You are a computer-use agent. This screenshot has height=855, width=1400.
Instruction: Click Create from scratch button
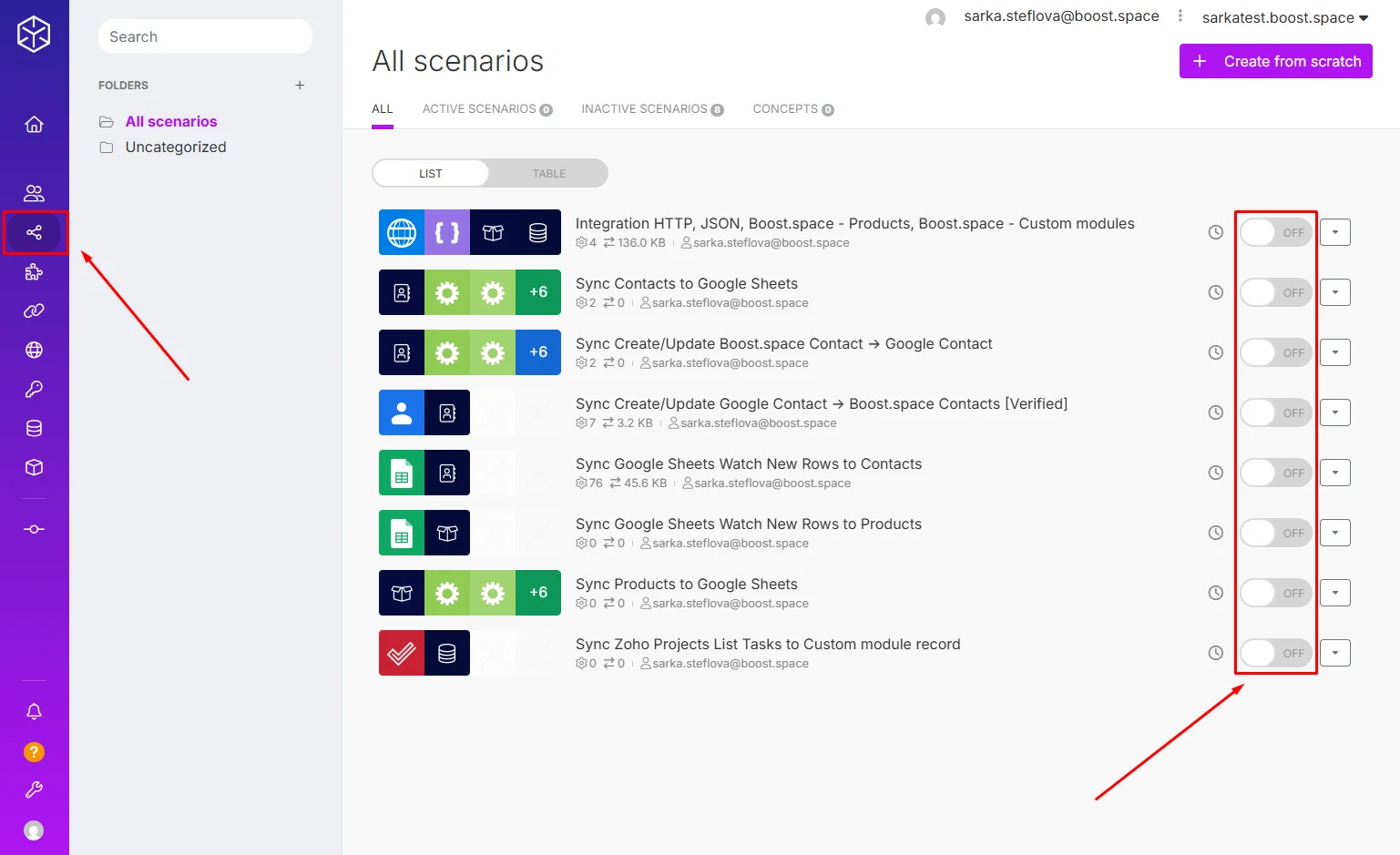pos(1275,61)
